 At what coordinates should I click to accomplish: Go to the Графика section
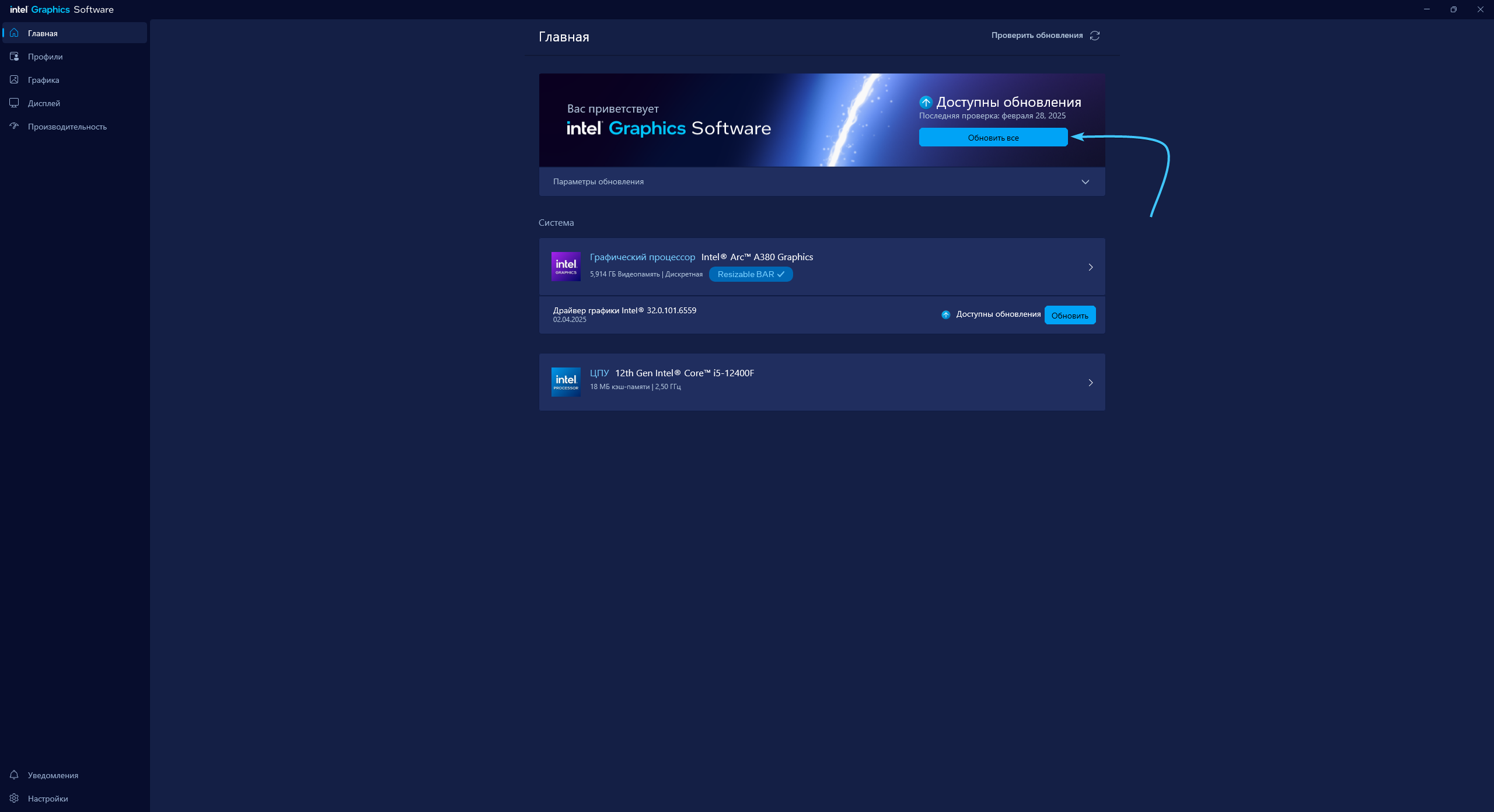75,79
